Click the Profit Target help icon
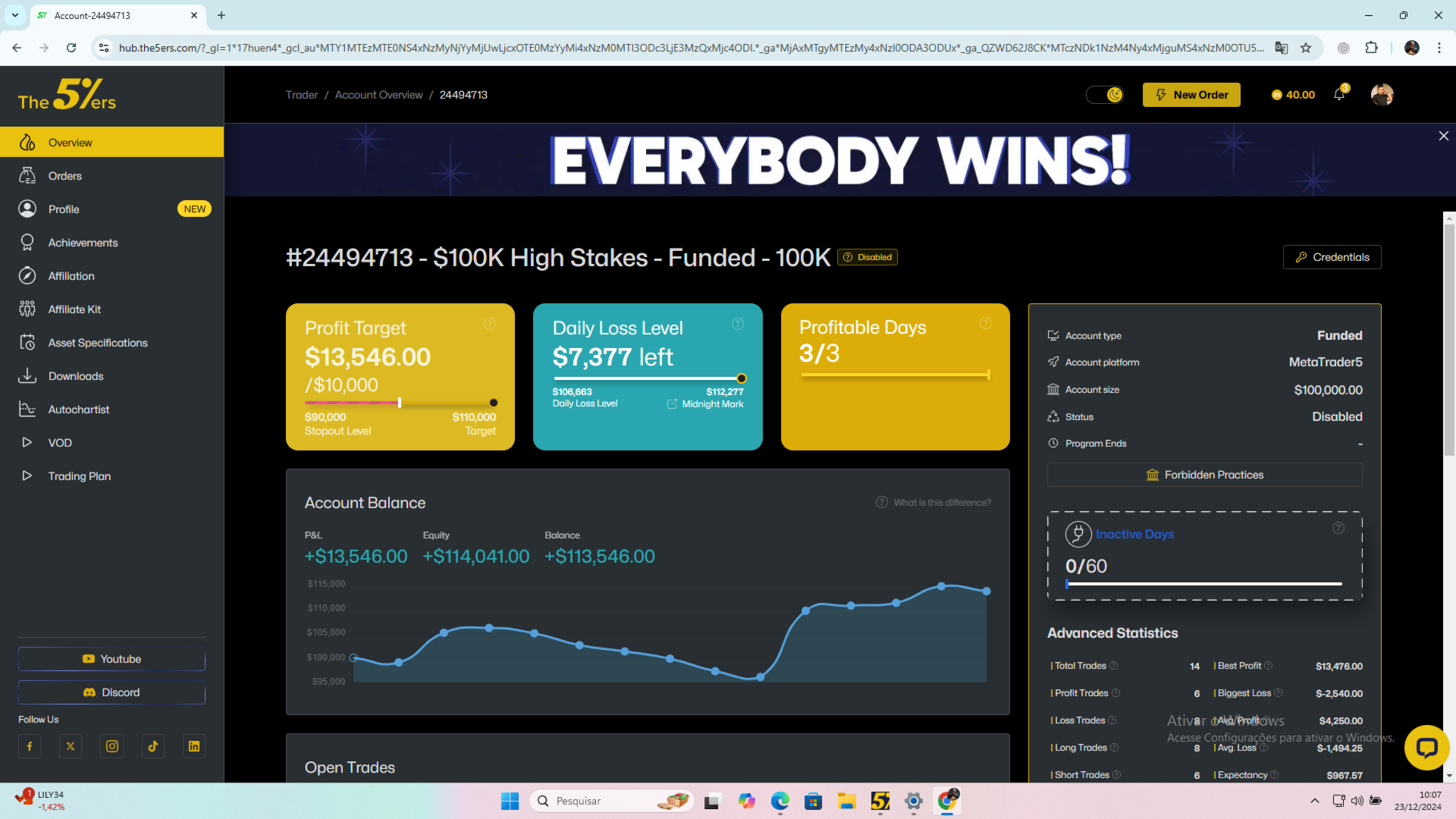 (x=490, y=324)
